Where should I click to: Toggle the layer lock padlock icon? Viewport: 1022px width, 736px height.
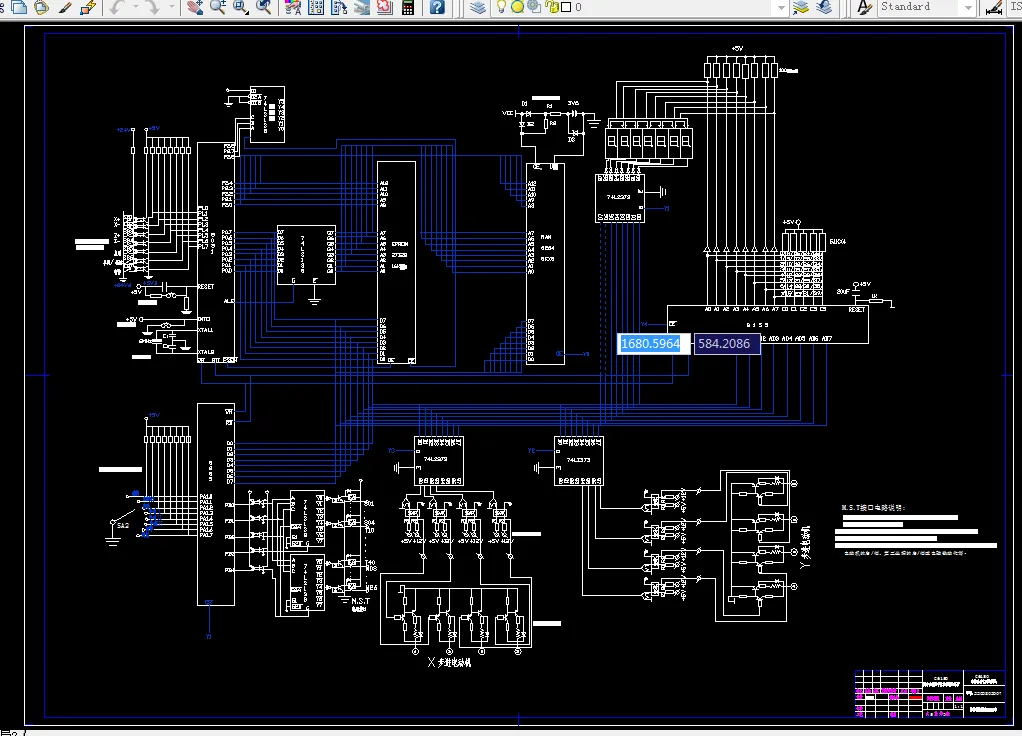pos(551,7)
